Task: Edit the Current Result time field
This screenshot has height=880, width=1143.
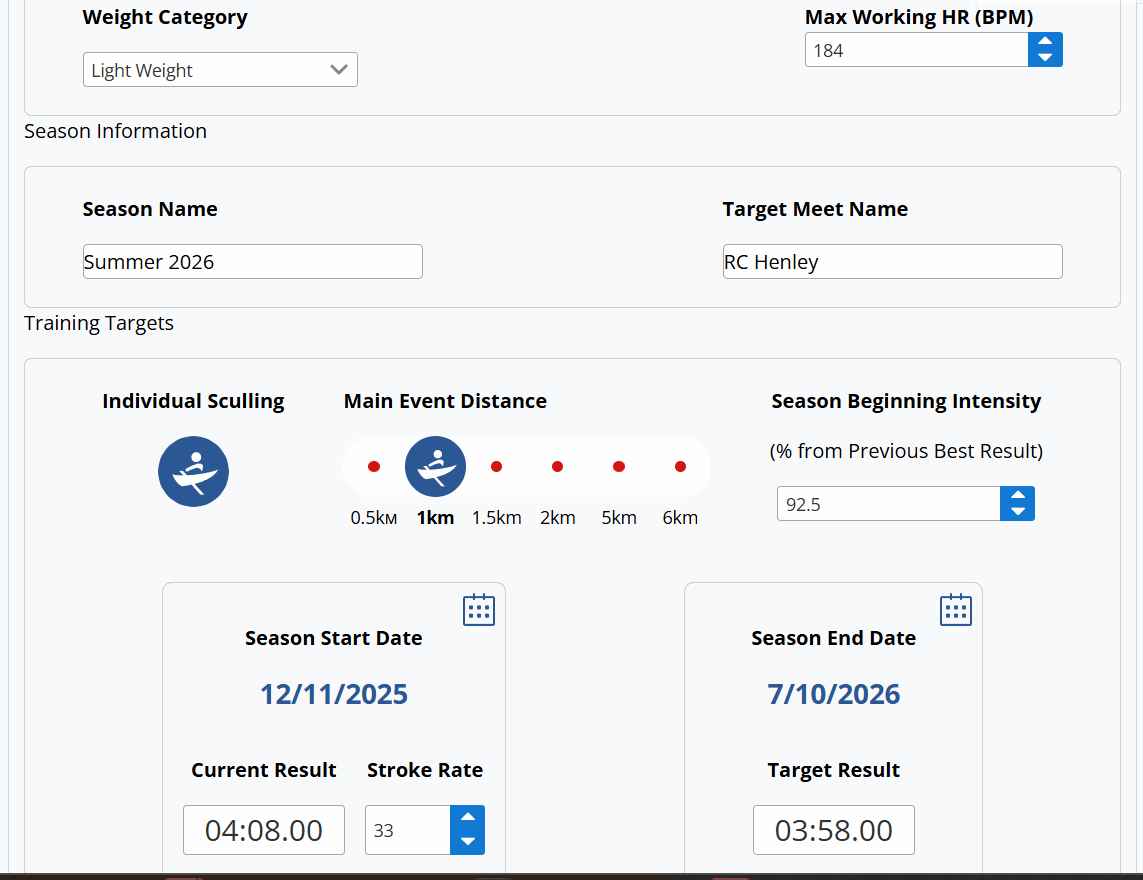Action: point(264,830)
